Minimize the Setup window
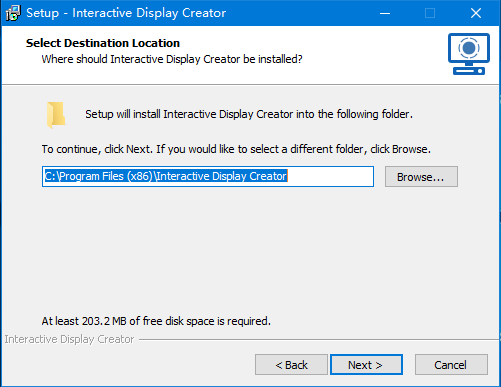 pyautogui.click(x=385, y=13)
